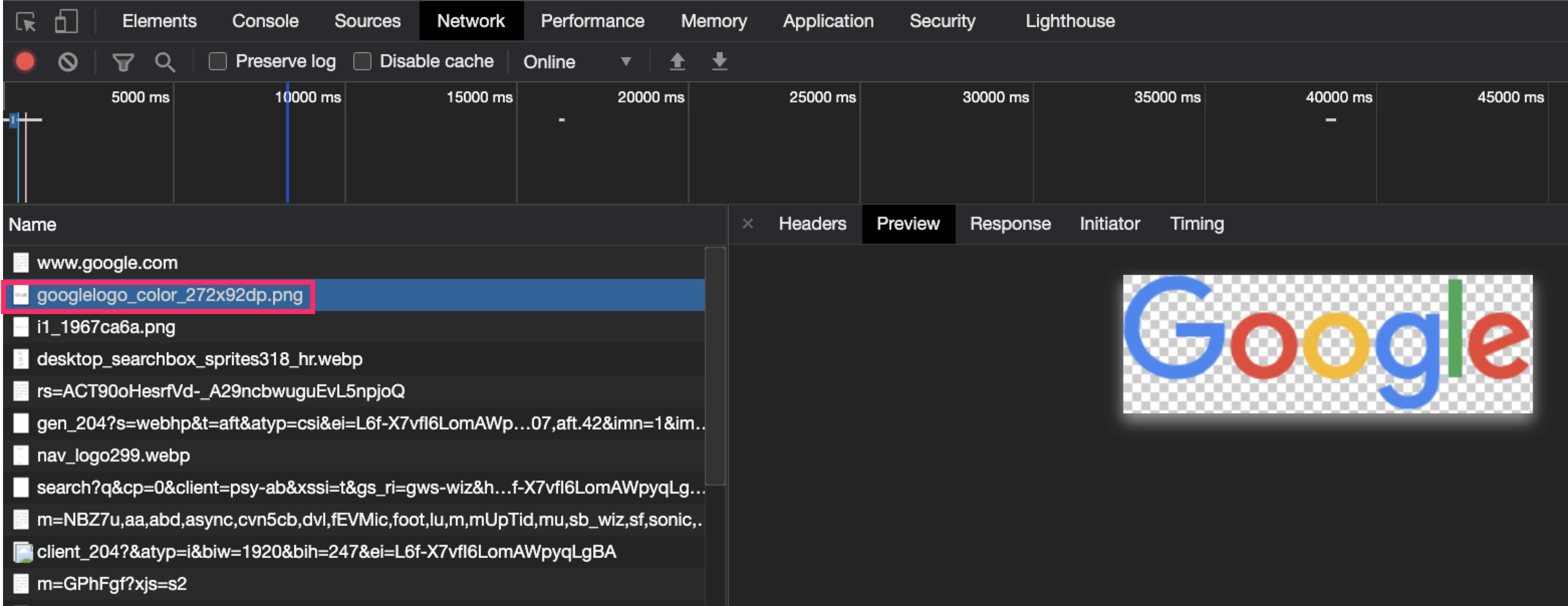Switch to the Console tab
The height and width of the screenshot is (606, 1568).
tap(265, 21)
